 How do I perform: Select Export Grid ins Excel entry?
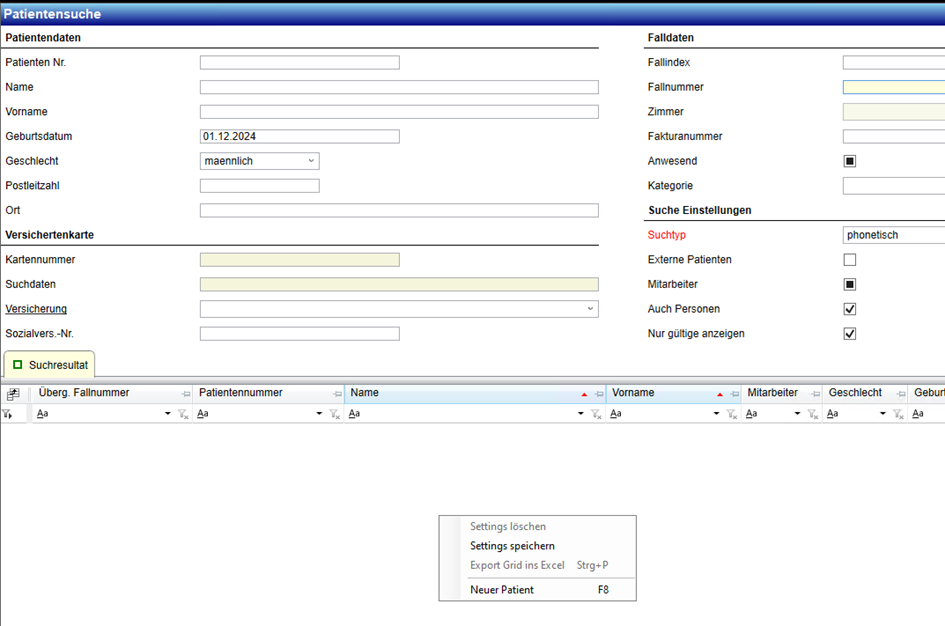538,565
